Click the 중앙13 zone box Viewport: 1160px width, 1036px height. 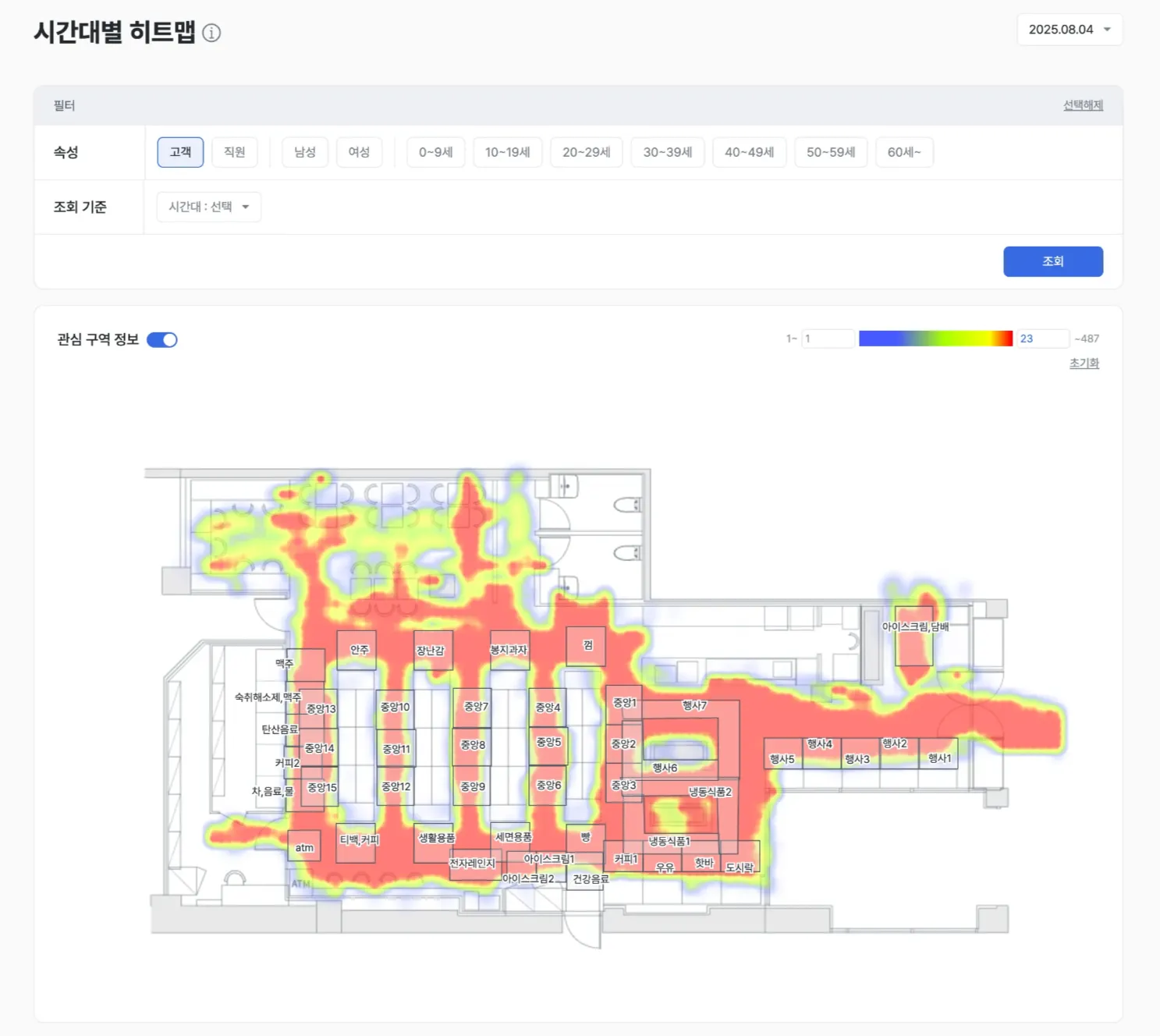click(319, 708)
